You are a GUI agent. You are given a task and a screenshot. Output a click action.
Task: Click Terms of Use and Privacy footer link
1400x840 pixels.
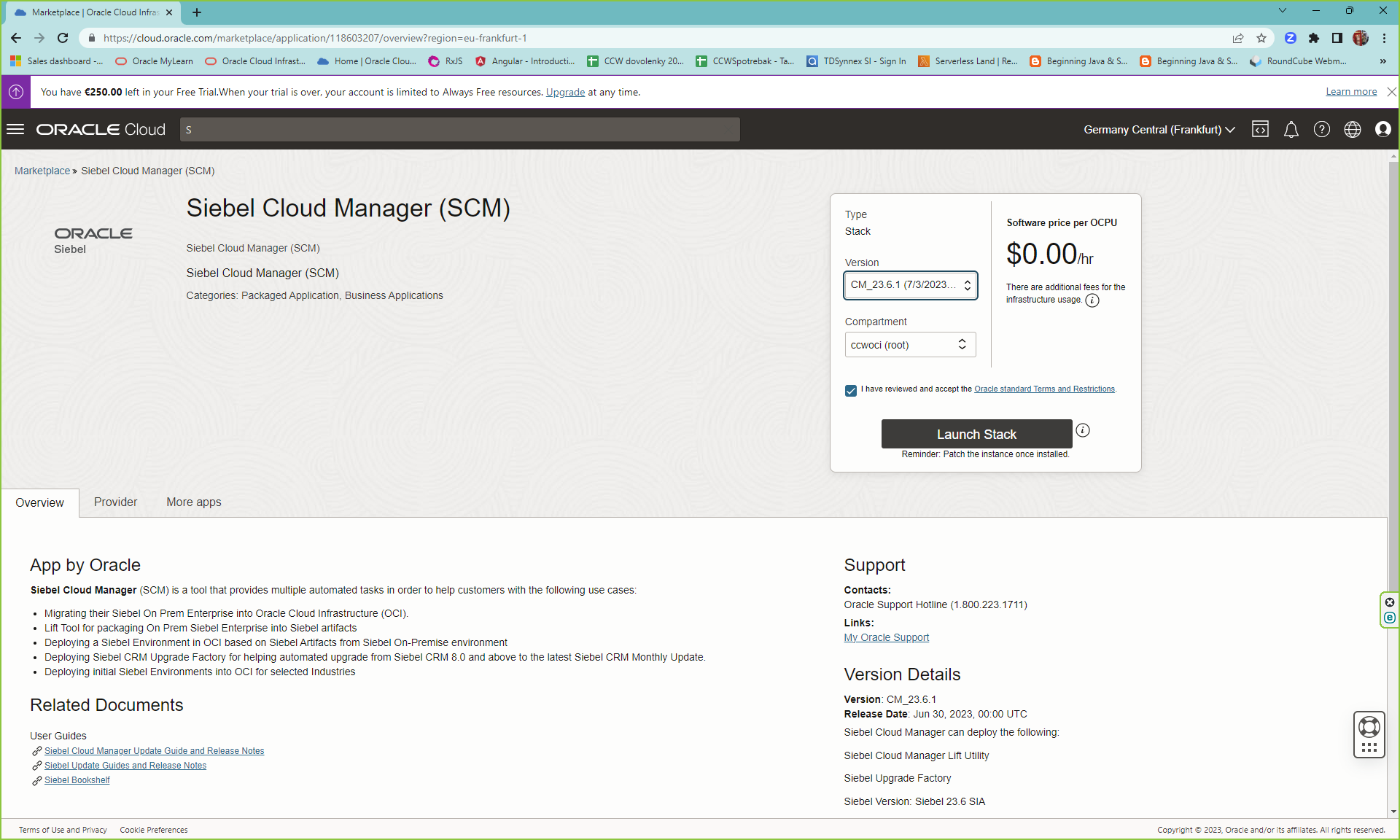click(63, 830)
